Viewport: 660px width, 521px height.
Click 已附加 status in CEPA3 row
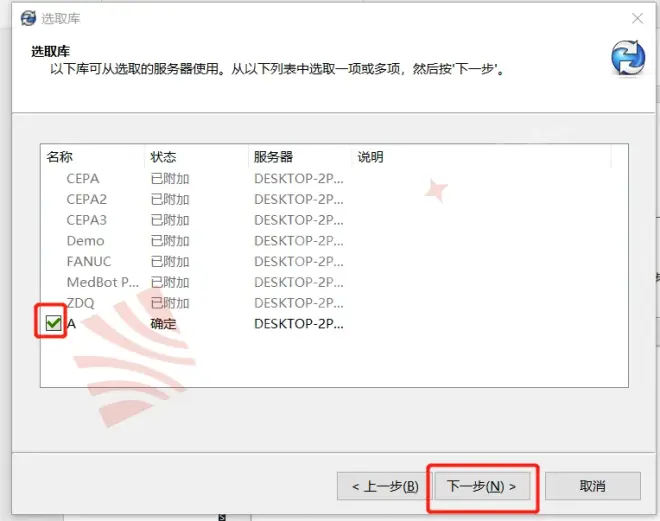pyautogui.click(x=170, y=220)
